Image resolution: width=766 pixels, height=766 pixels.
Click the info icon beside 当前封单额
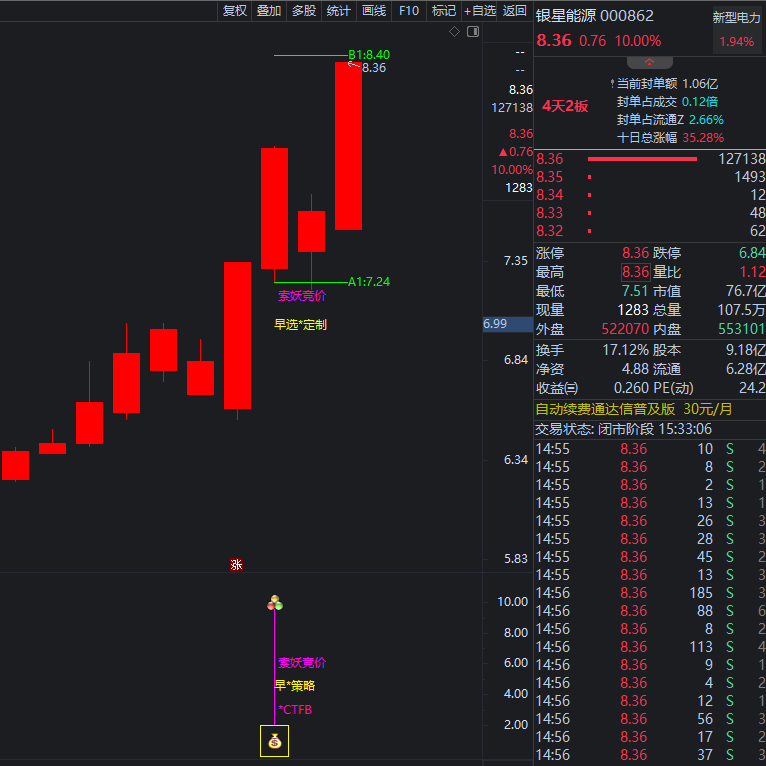pos(610,84)
